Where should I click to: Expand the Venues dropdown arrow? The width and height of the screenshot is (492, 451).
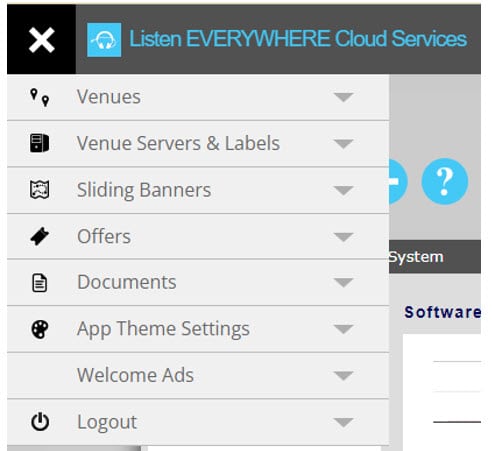(343, 97)
